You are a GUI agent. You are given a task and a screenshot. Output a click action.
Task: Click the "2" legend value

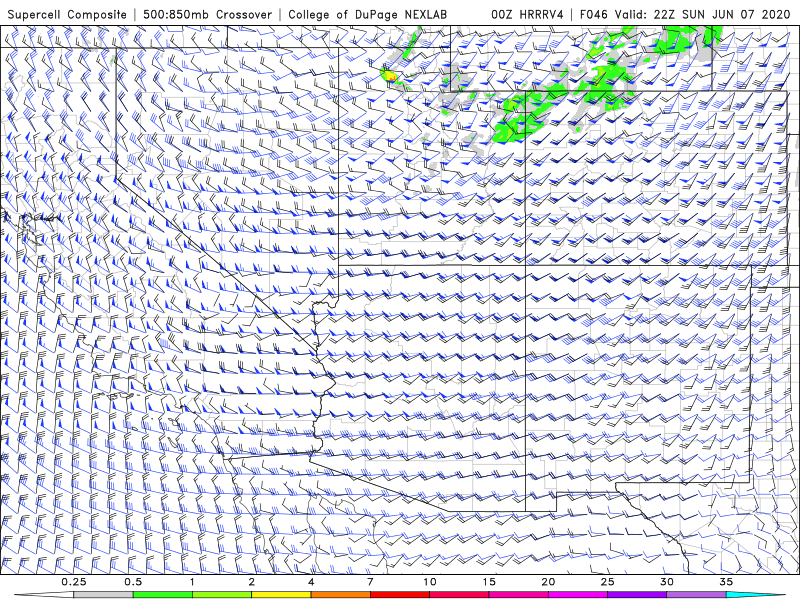tap(252, 582)
